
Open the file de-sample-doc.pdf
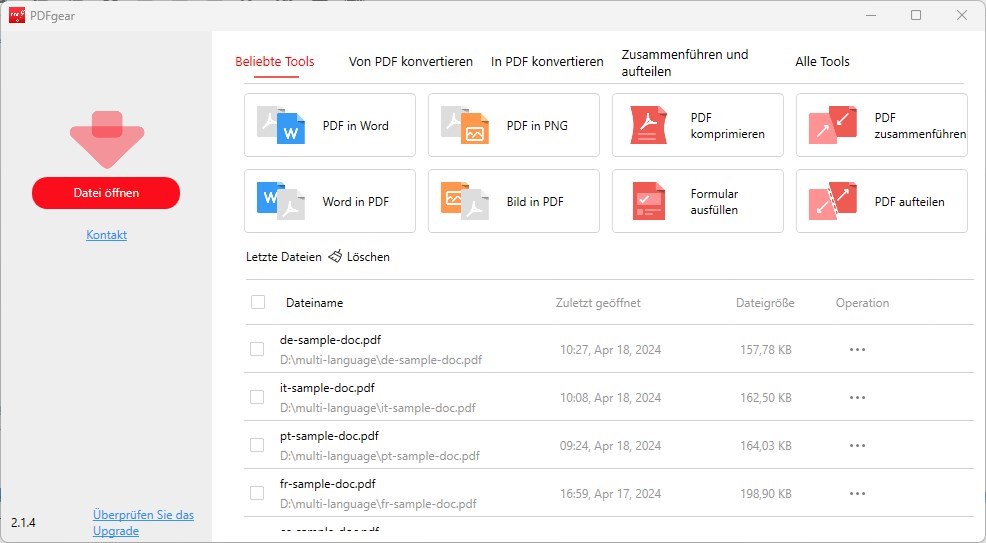(330, 339)
